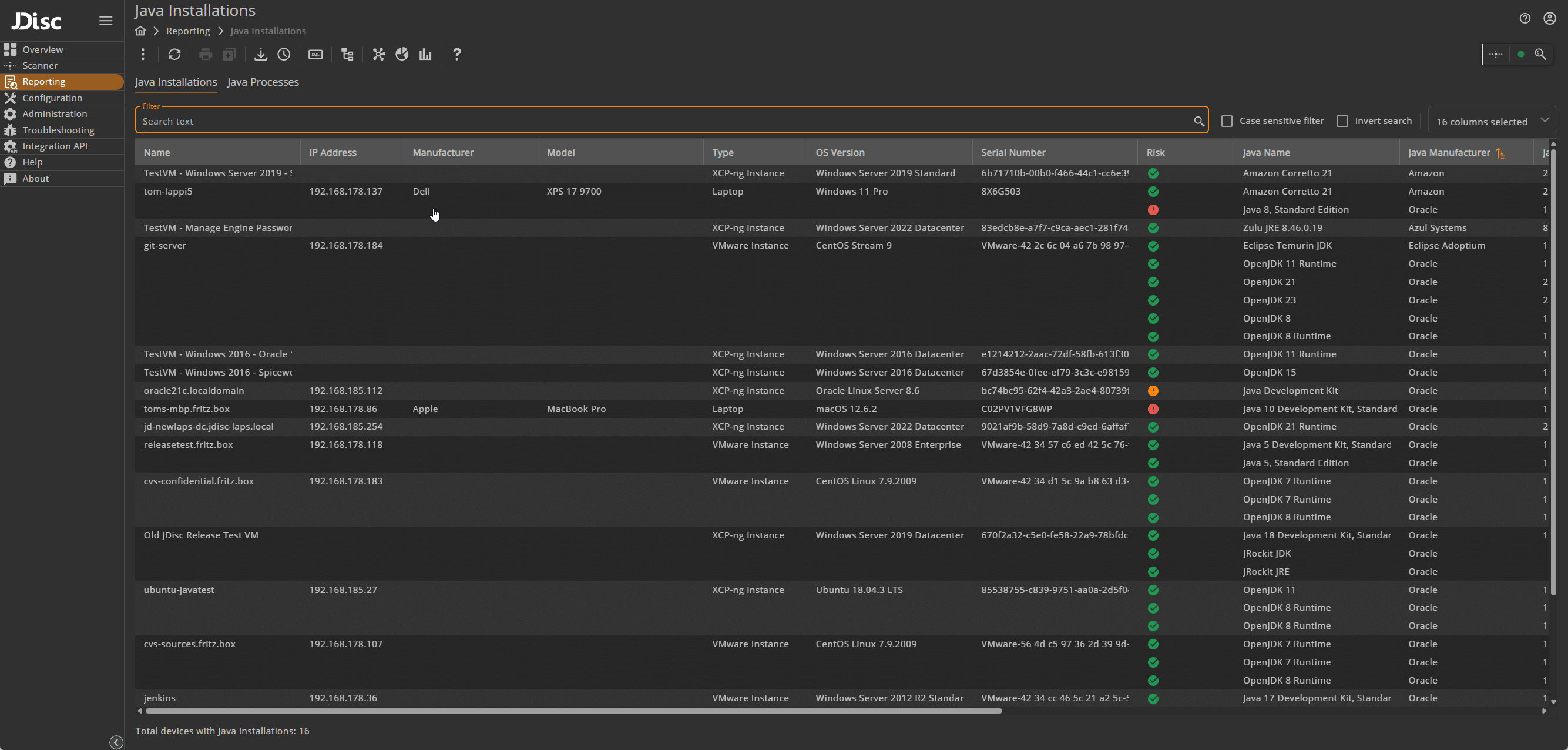
Task: Click the refresh report icon
Action: [174, 55]
